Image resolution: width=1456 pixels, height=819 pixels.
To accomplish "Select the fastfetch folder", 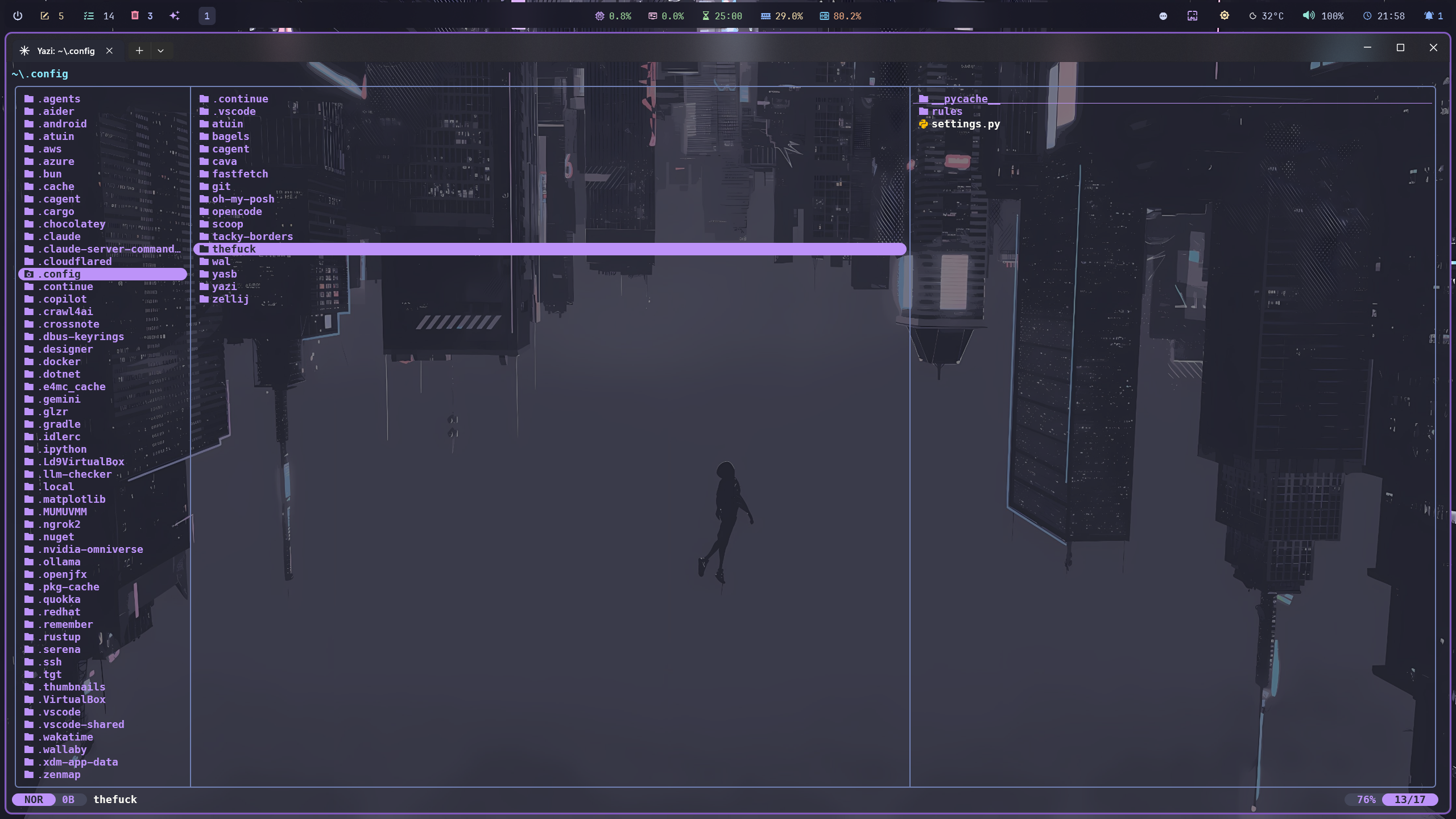I will (x=549, y=174).
